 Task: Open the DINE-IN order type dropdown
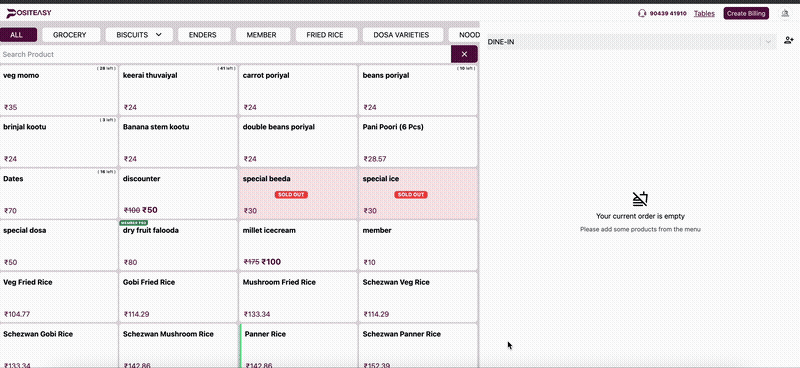coord(632,42)
